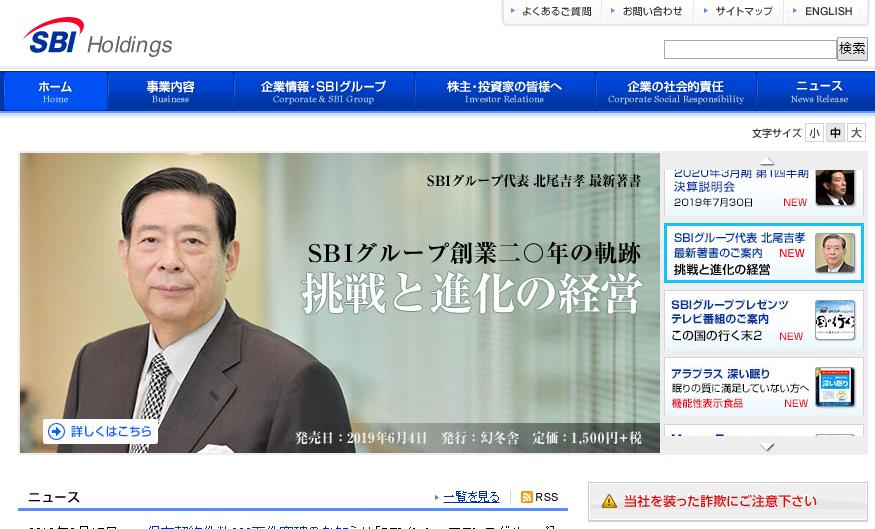Click the 決算説明会 speaker thumbnail

click(835, 188)
